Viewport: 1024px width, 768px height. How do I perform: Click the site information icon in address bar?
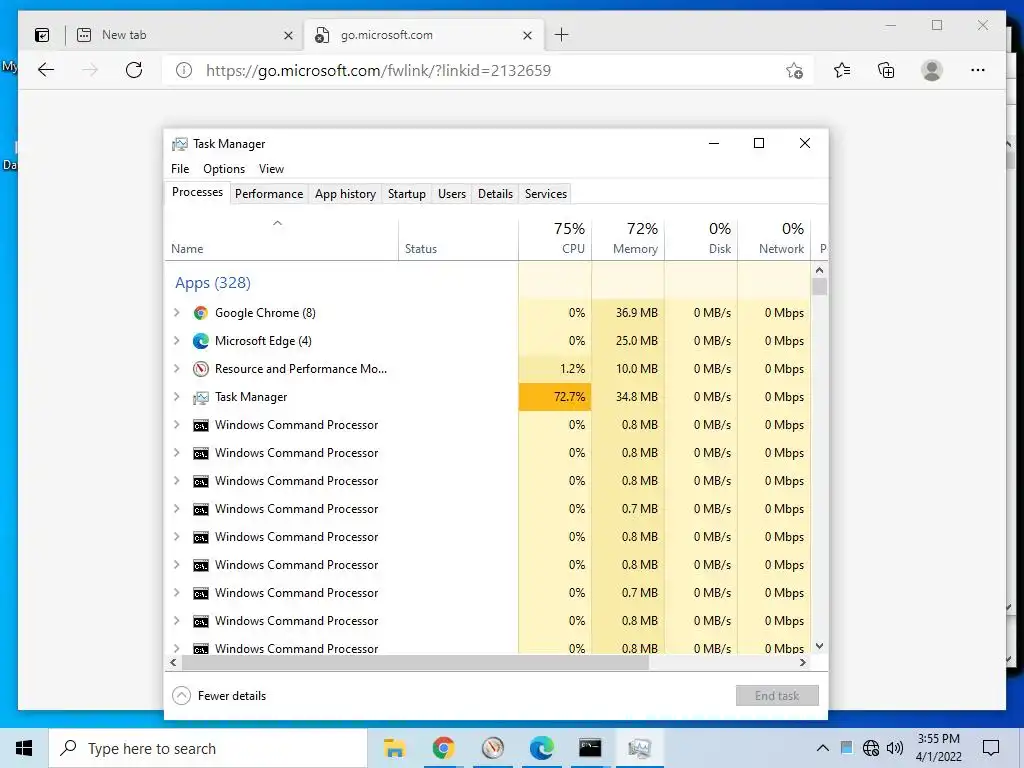184,70
